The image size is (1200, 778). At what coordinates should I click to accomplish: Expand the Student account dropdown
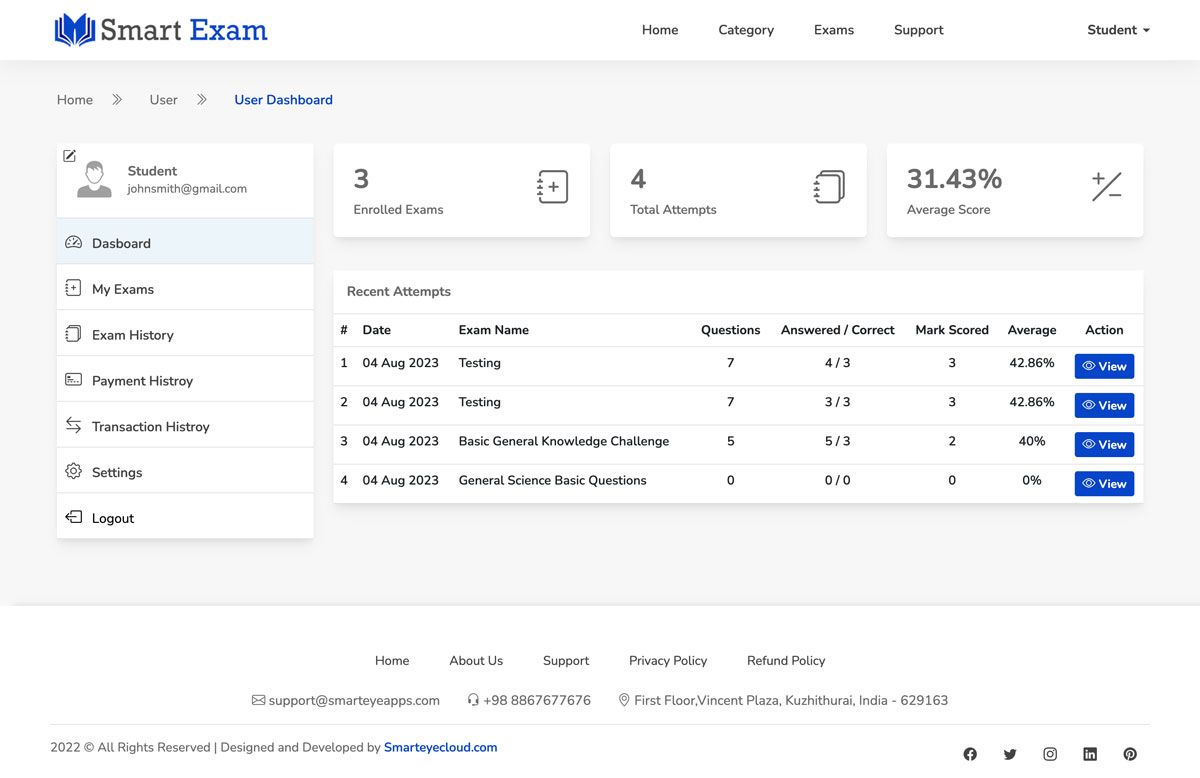[x=1118, y=30]
